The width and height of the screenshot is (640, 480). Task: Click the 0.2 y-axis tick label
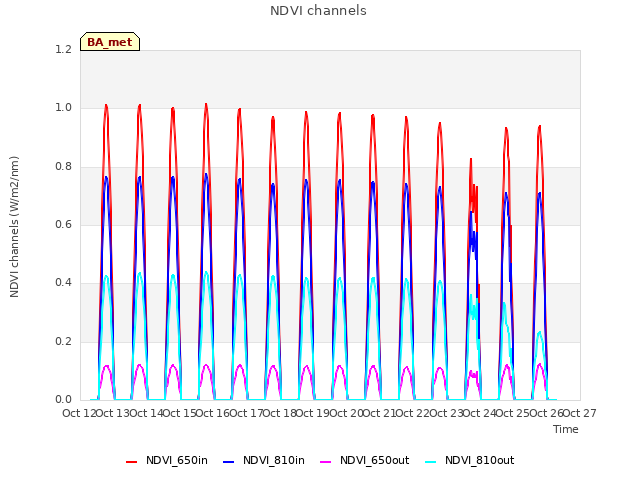(x=63, y=341)
